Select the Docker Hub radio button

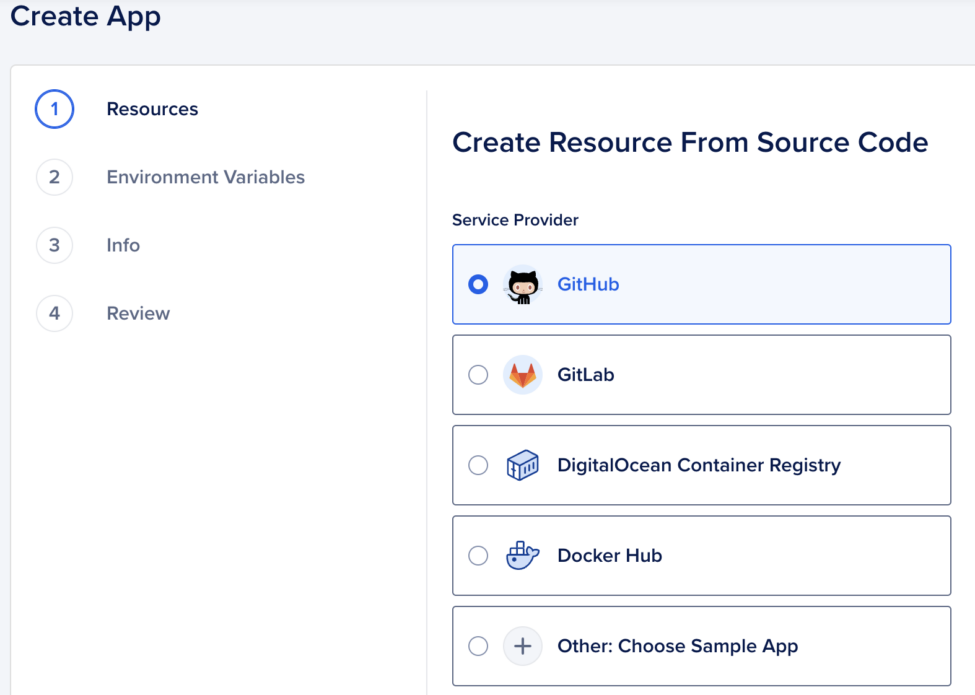coord(478,555)
